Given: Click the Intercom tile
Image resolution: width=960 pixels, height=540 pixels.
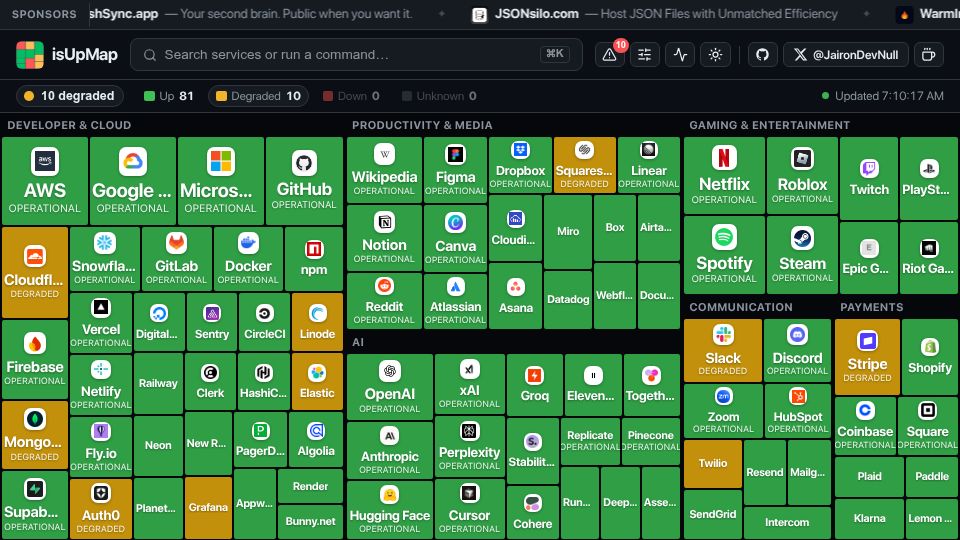Looking at the screenshot, I should click(x=787, y=523).
